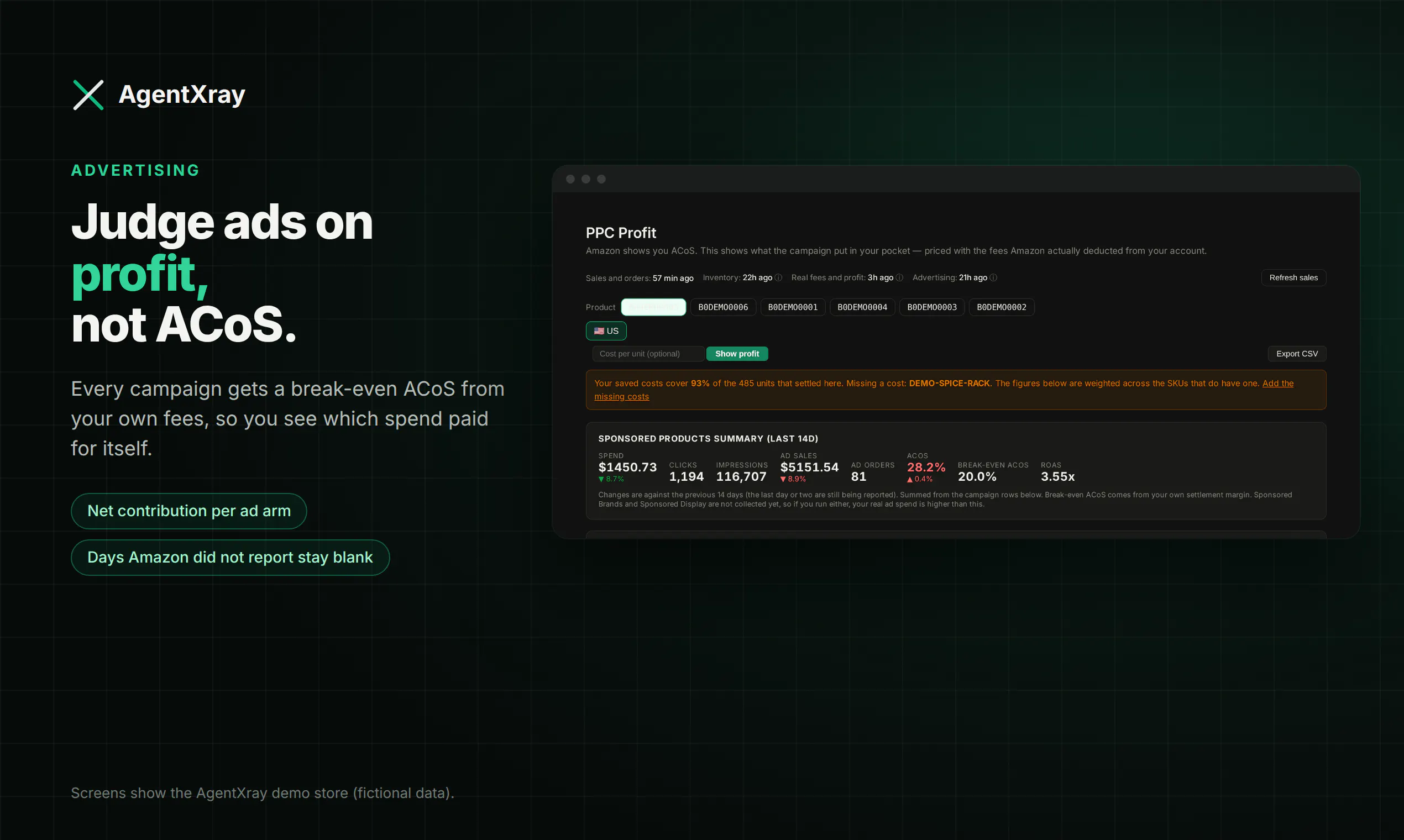The width and height of the screenshot is (1404, 840).
Task: Click the ad sales value $5151.54
Action: pyautogui.click(x=810, y=467)
